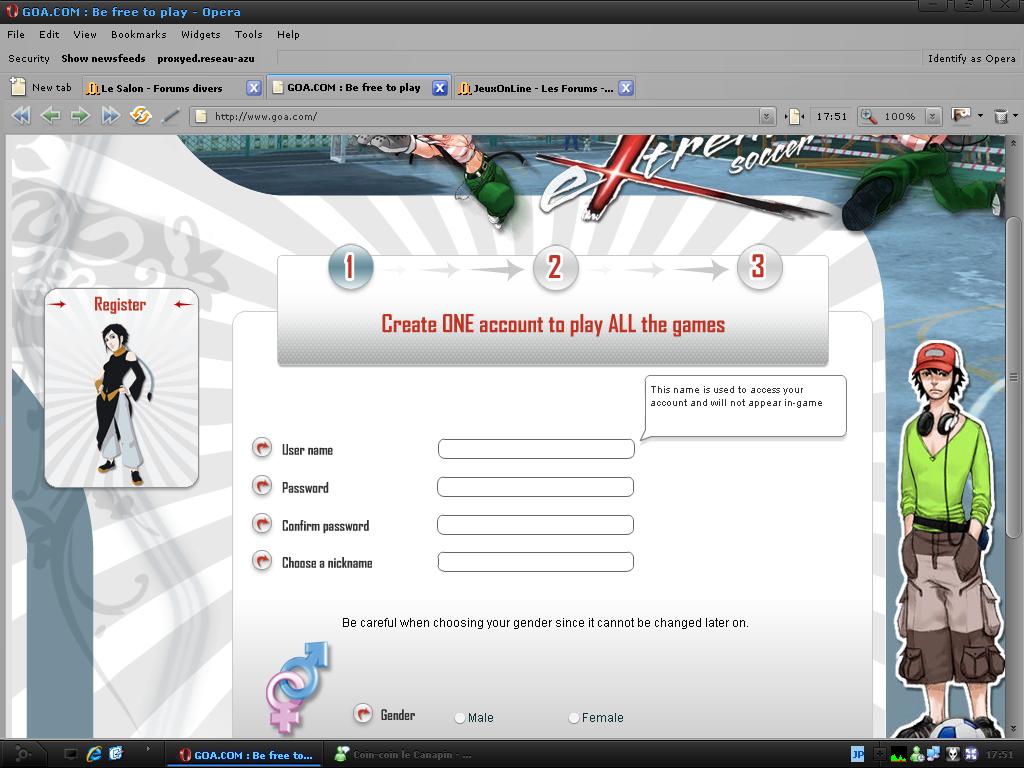This screenshot has height=768, width=1024.
Task: Click the red arrow icon beside Password
Action: tap(262, 486)
